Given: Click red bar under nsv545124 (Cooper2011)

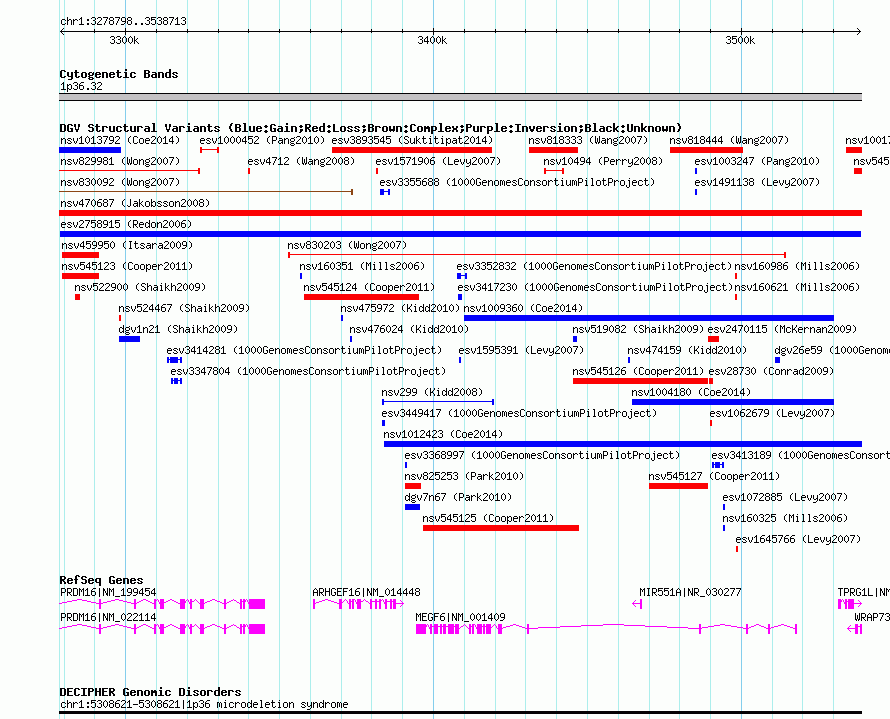Looking at the screenshot, I should pyautogui.click(x=361, y=297).
